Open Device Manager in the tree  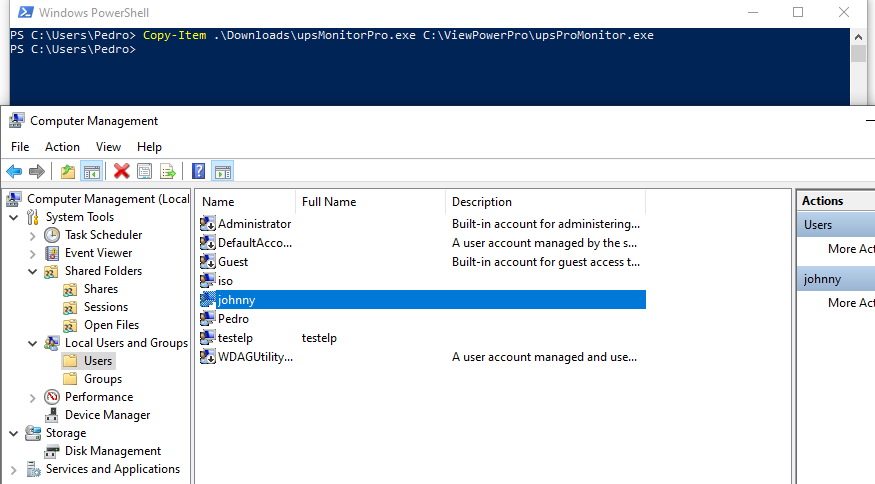pyautogui.click(x=107, y=415)
